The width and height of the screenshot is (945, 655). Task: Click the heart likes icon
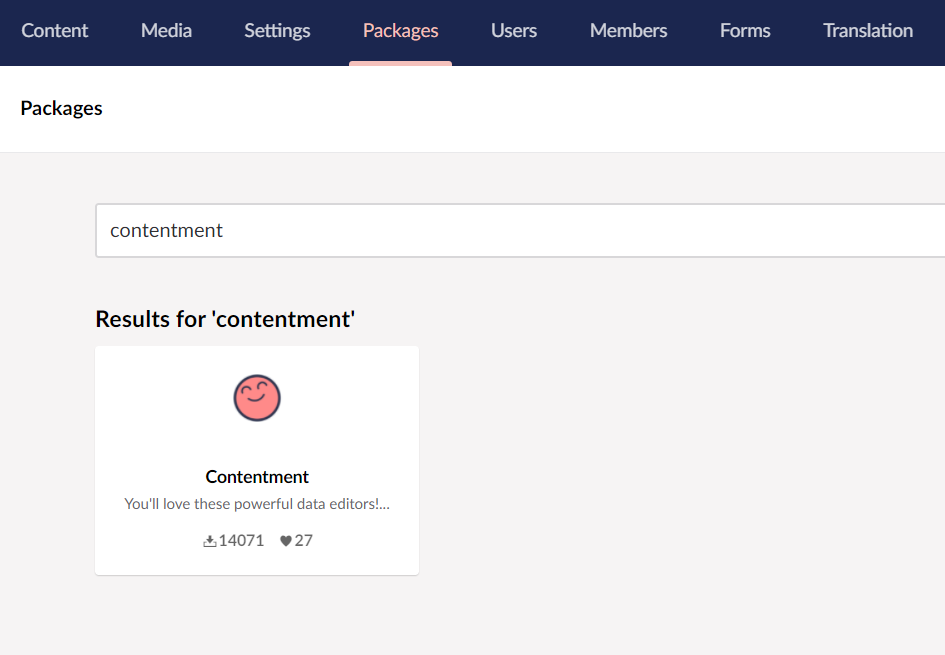click(x=286, y=541)
